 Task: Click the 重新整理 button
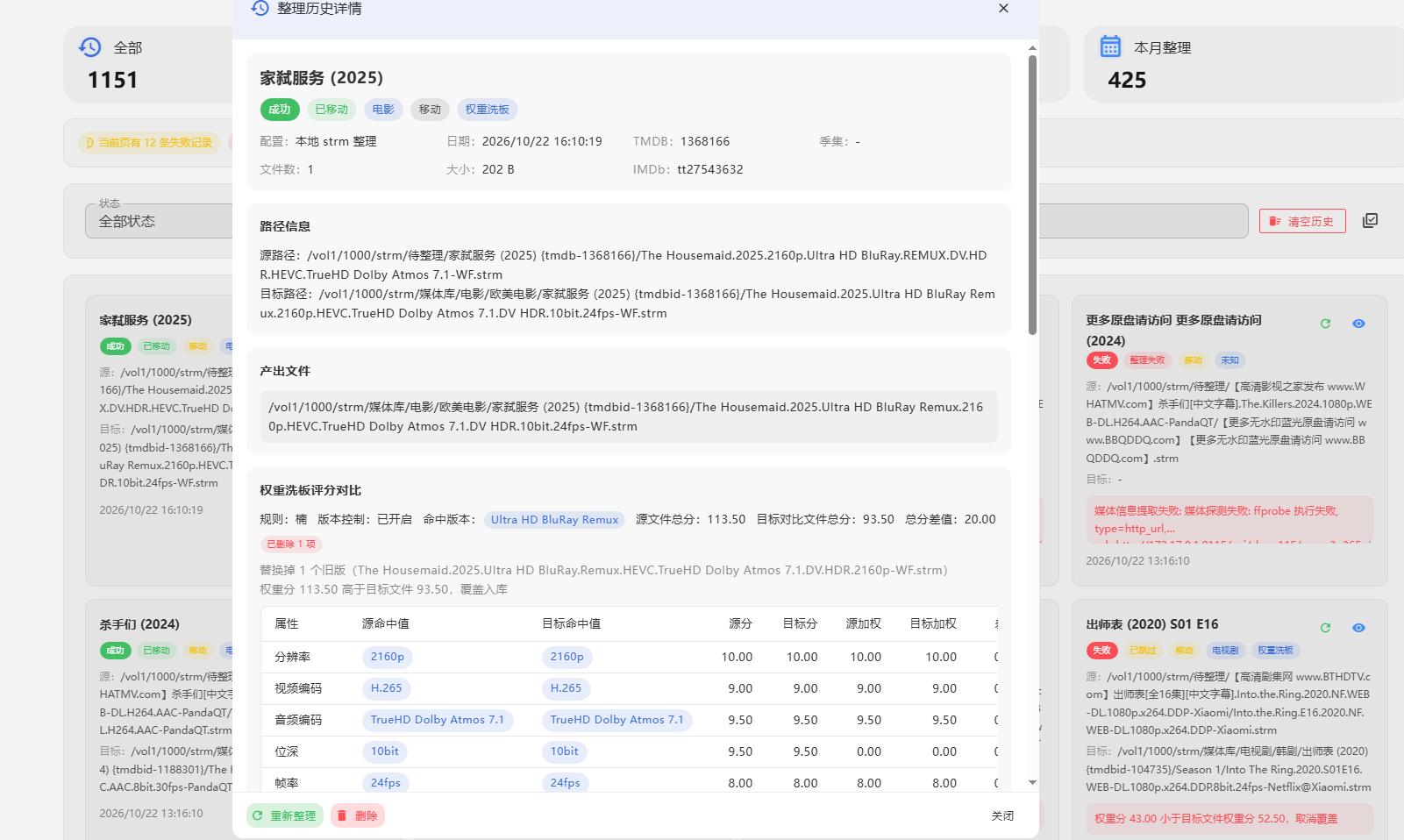pyautogui.click(x=285, y=815)
